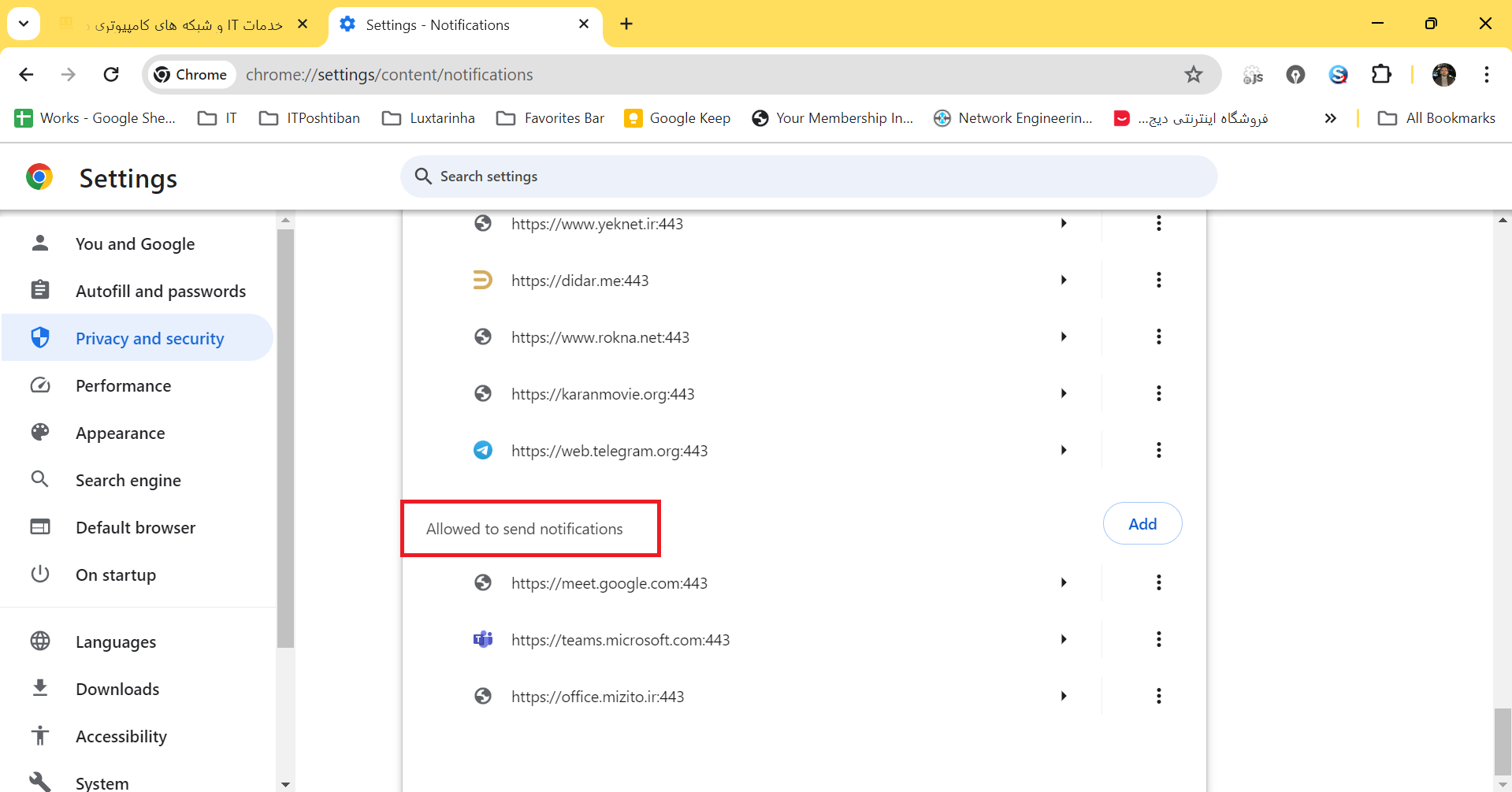The height and width of the screenshot is (792, 1512).
Task: Open more options for yeknet.ir
Action: tap(1158, 223)
